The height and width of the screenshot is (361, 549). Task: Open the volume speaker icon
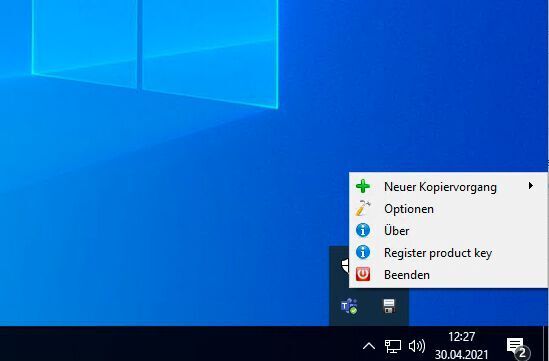coord(417,346)
